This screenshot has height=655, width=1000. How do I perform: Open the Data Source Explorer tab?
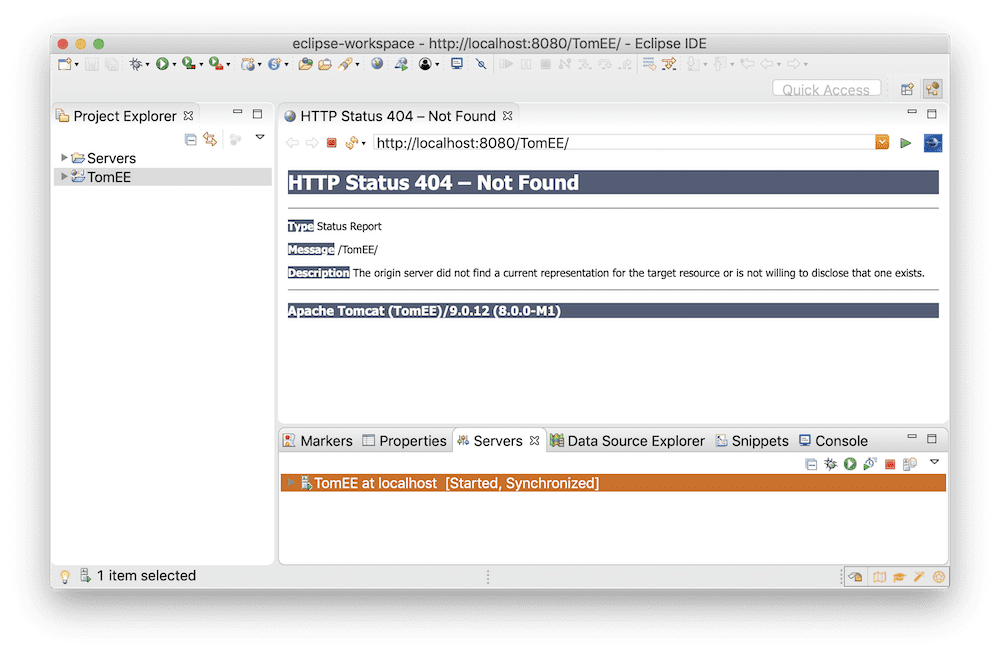(628, 441)
